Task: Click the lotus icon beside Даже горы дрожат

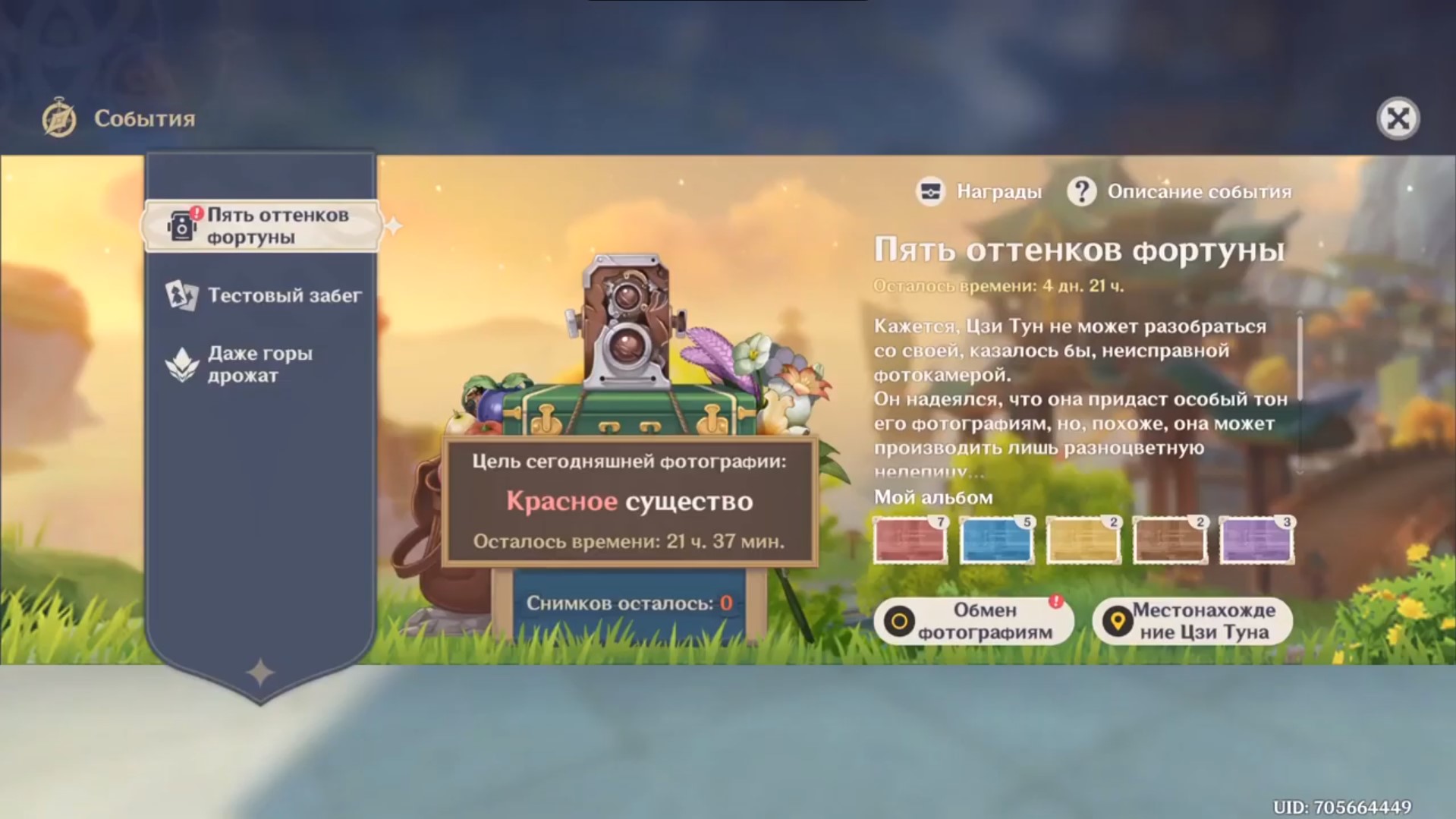Action: 182,365
